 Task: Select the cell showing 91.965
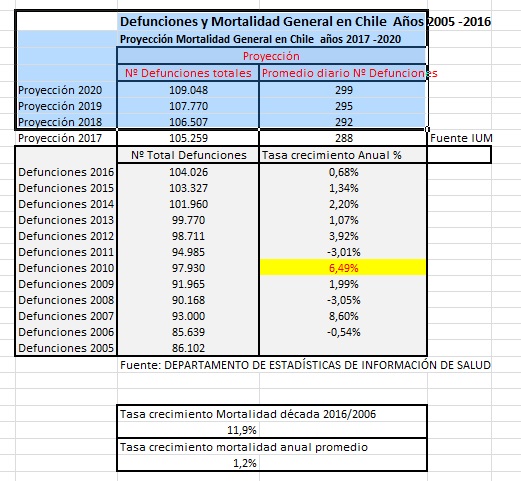pyautogui.click(x=188, y=284)
